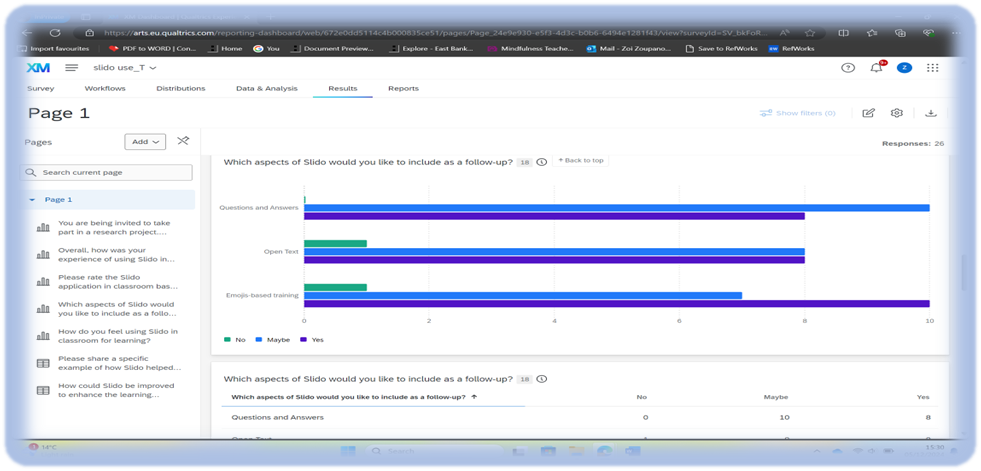Click the green No bar for Open Text

click(335, 243)
